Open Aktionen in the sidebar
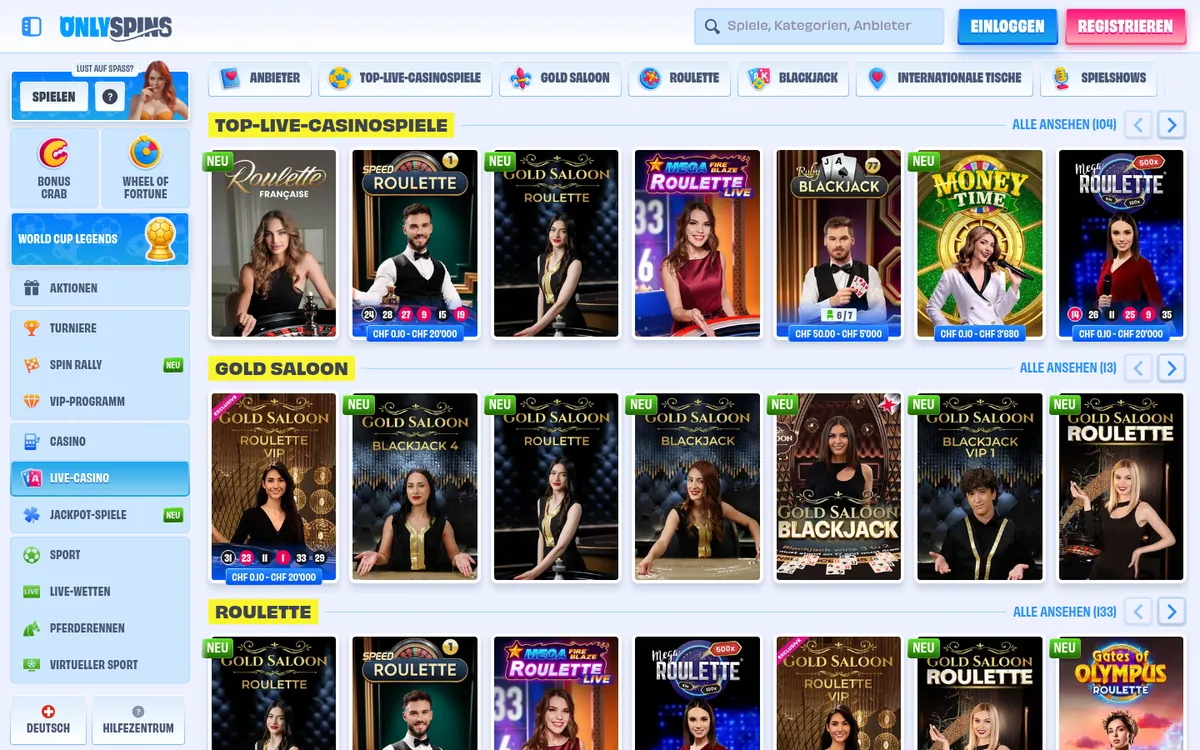Viewport: 1200px width, 750px height. (x=100, y=288)
